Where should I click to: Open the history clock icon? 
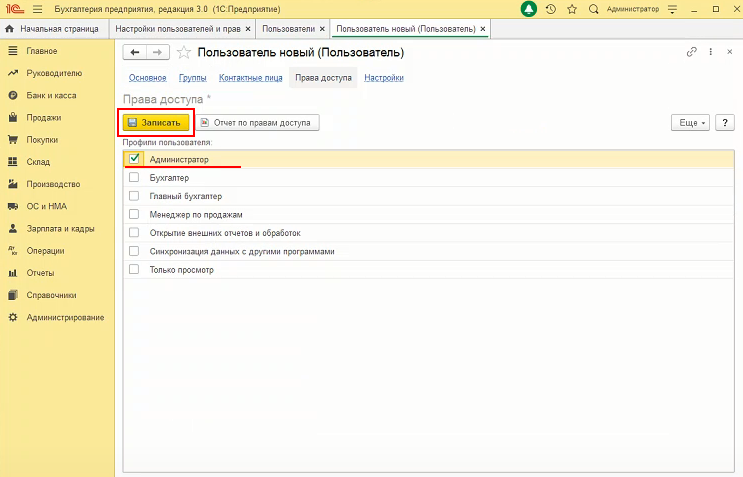(551, 9)
